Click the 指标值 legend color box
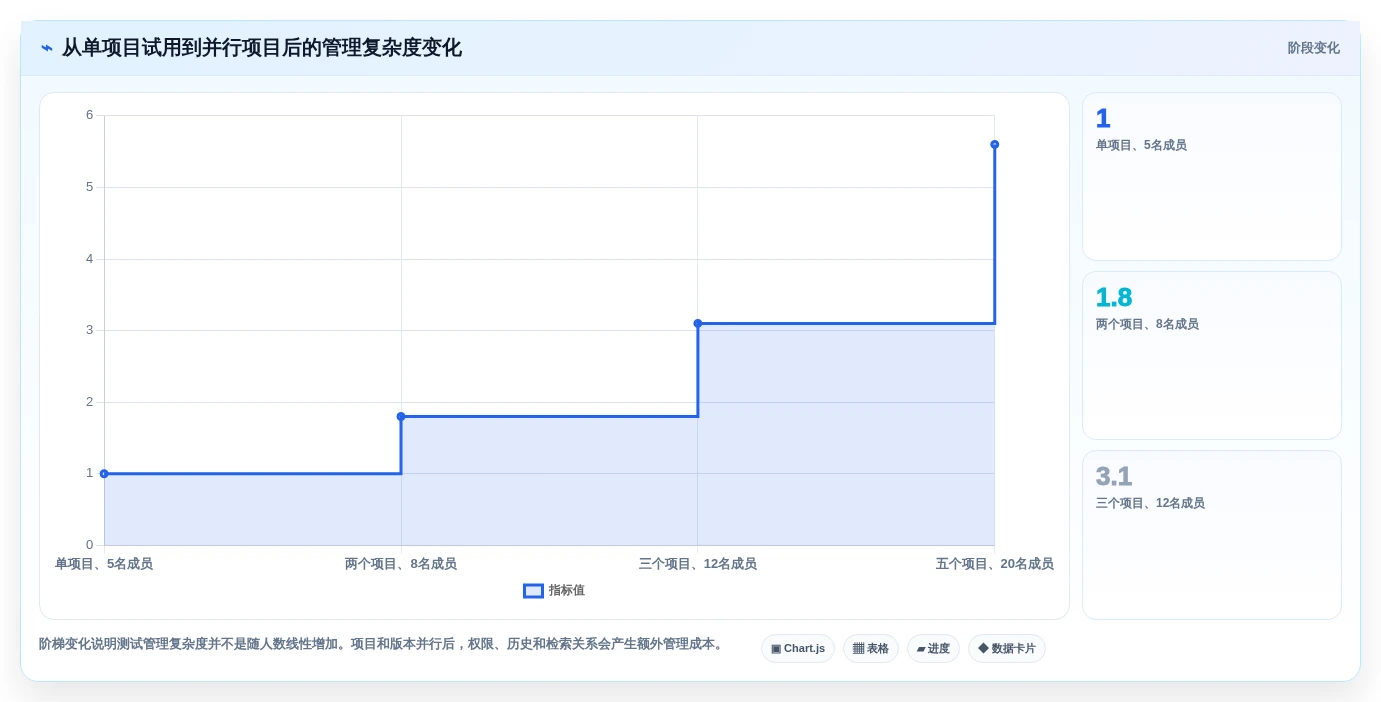Screen dimensions: 1381x702 533,591
